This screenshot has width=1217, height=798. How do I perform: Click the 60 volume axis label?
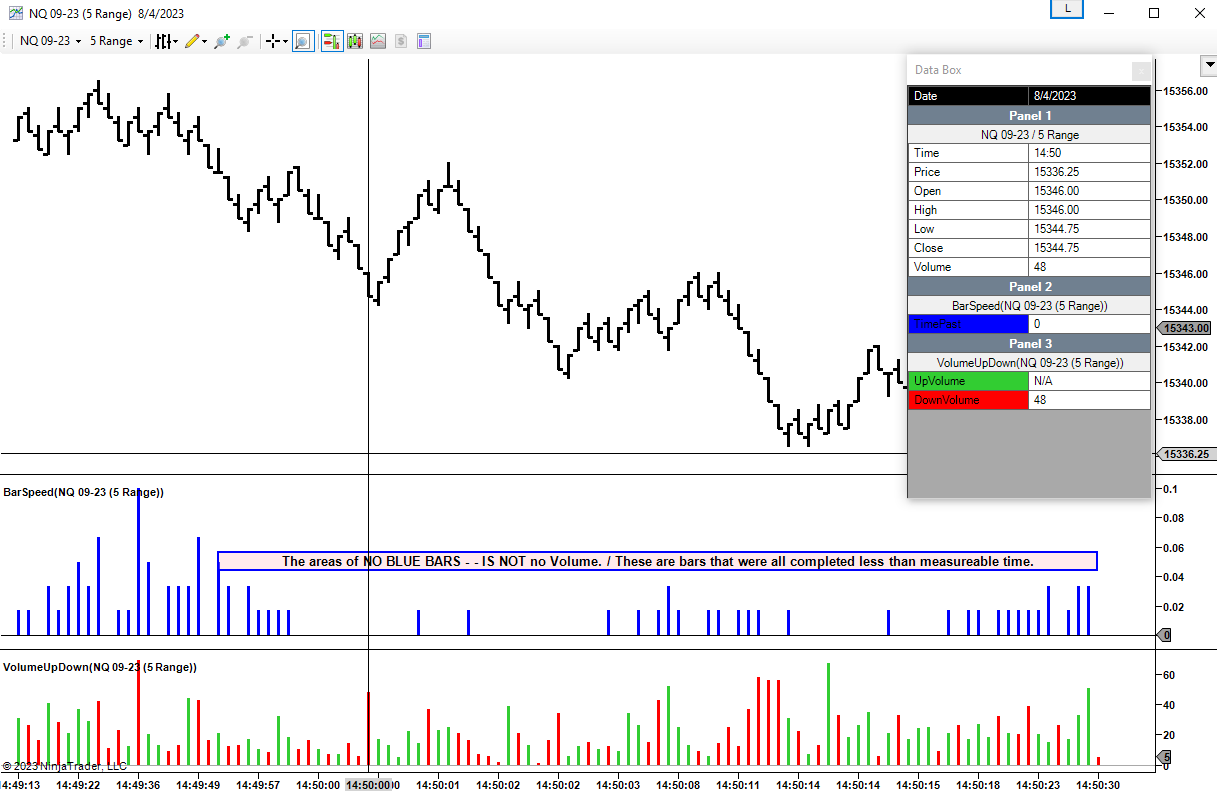[1170, 676]
